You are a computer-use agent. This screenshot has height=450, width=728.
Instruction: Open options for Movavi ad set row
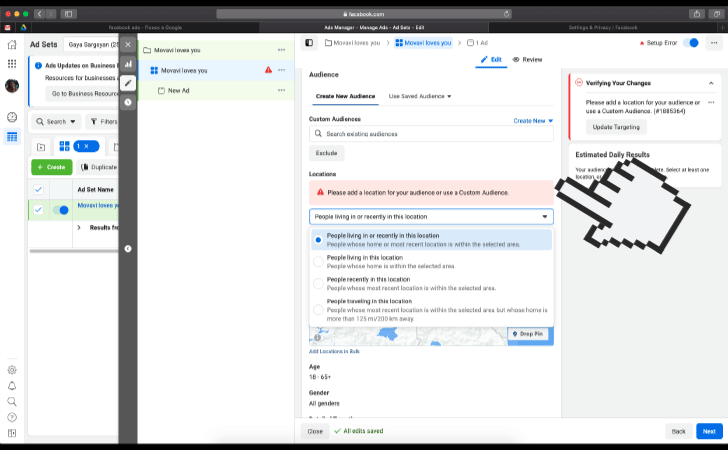click(281, 70)
